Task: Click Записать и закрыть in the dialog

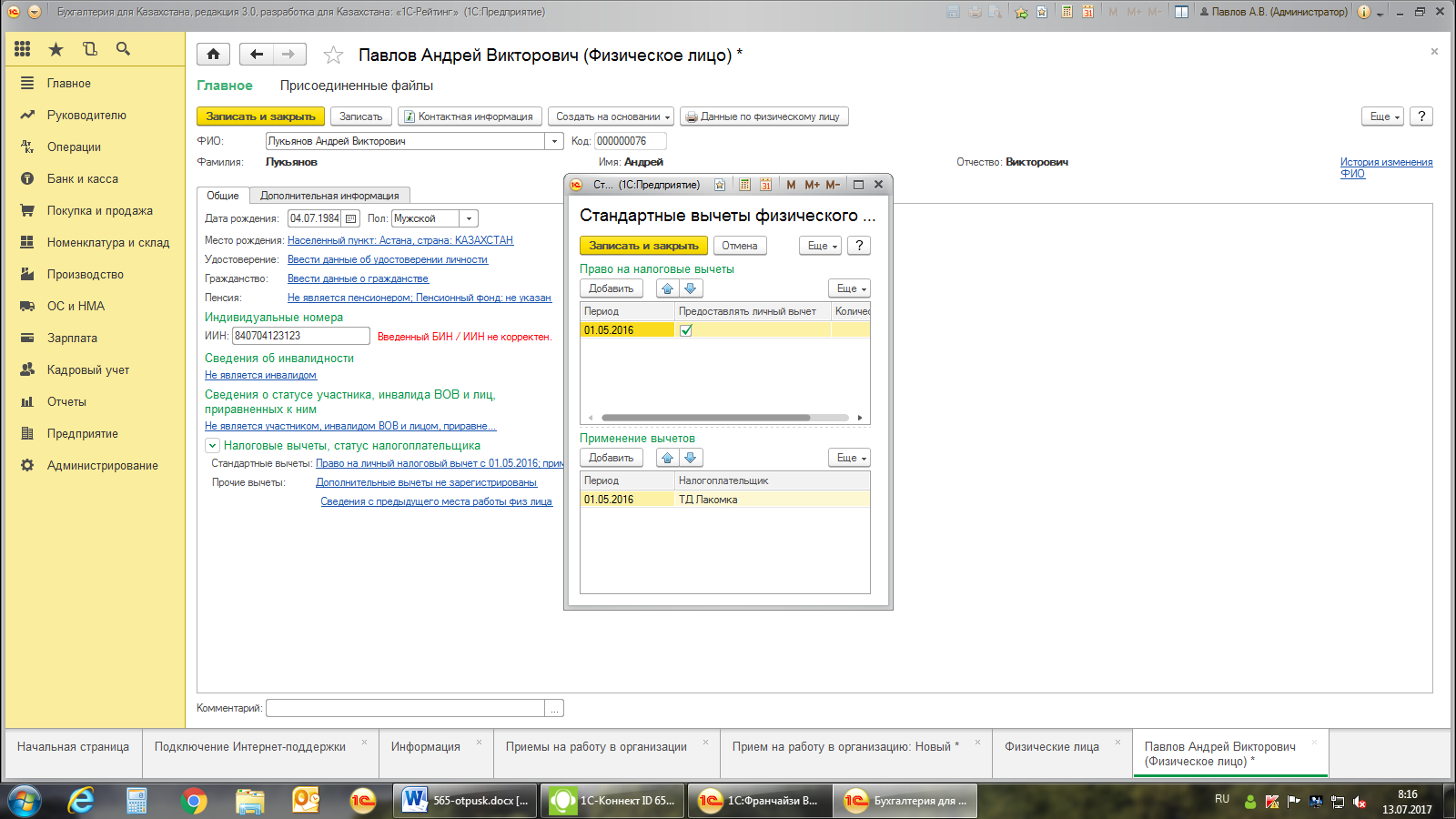Action: click(x=643, y=246)
